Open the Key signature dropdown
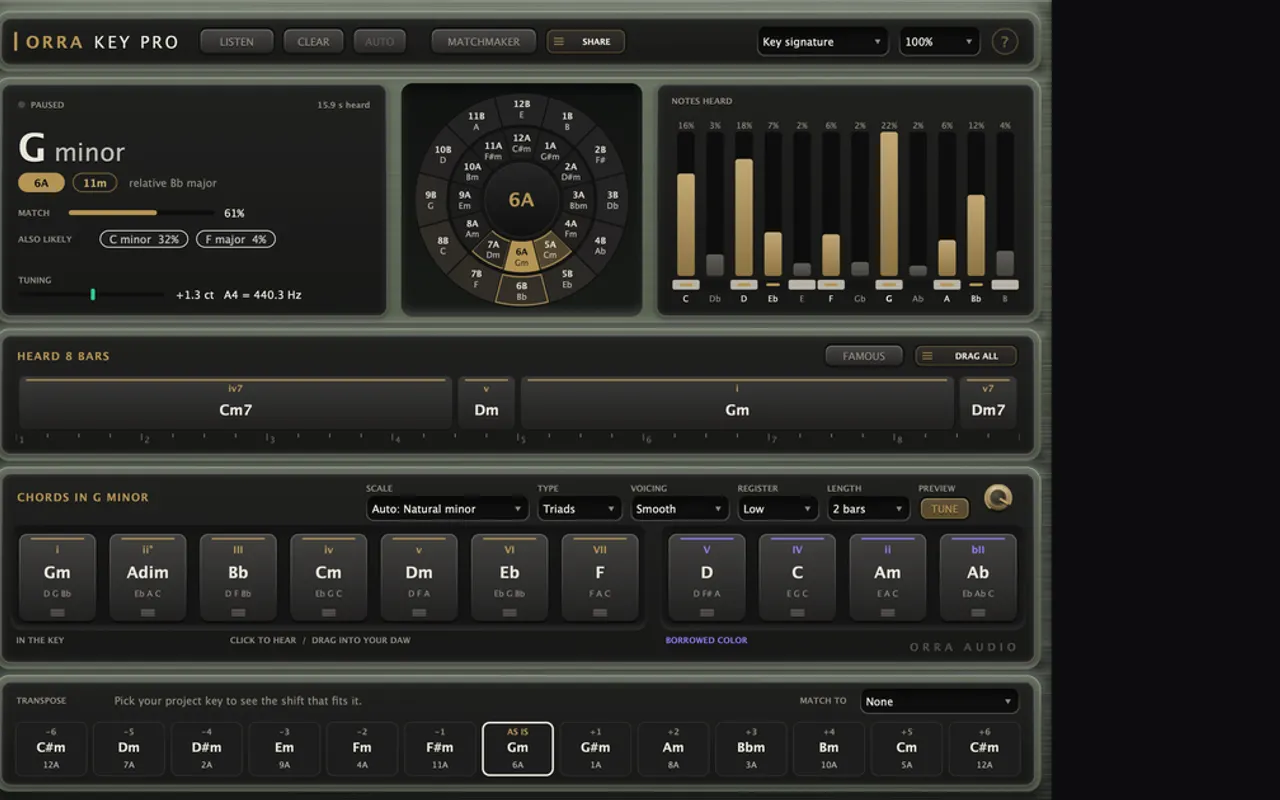 (x=822, y=42)
